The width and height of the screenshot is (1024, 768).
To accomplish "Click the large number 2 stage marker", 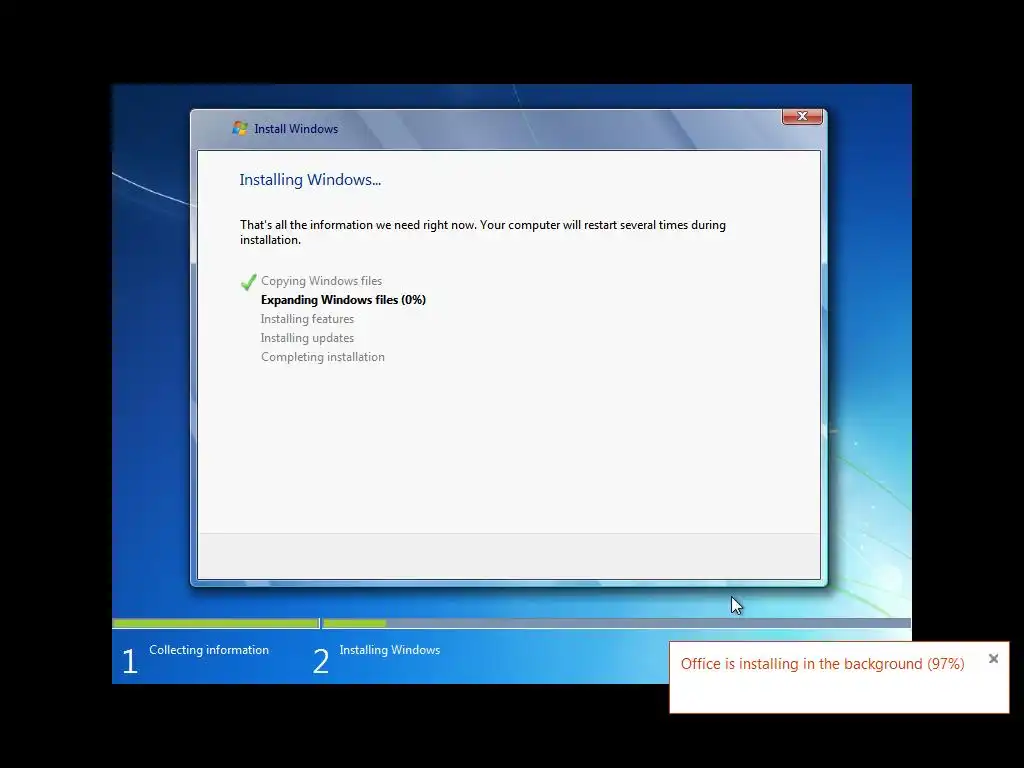I will pos(321,661).
